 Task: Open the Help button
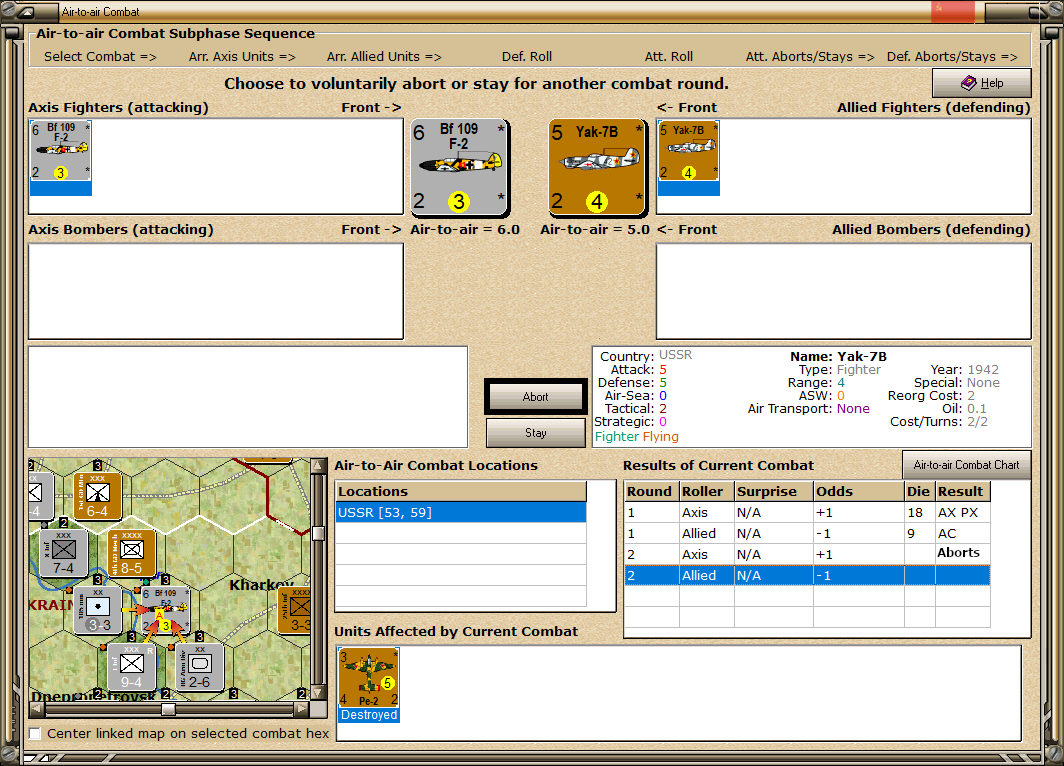pos(981,83)
